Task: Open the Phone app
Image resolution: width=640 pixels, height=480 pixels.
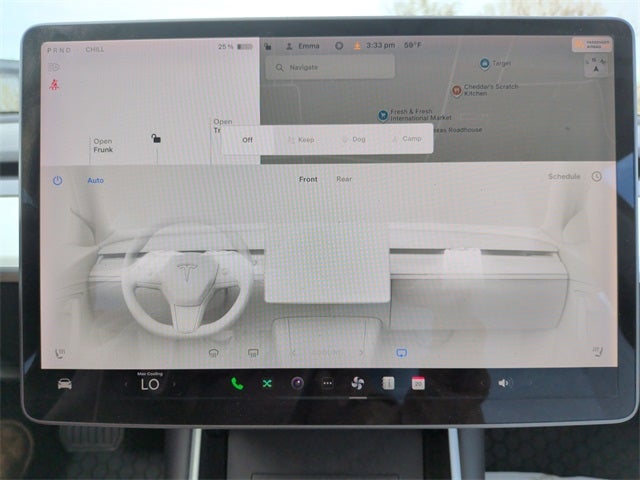Action: [237, 383]
